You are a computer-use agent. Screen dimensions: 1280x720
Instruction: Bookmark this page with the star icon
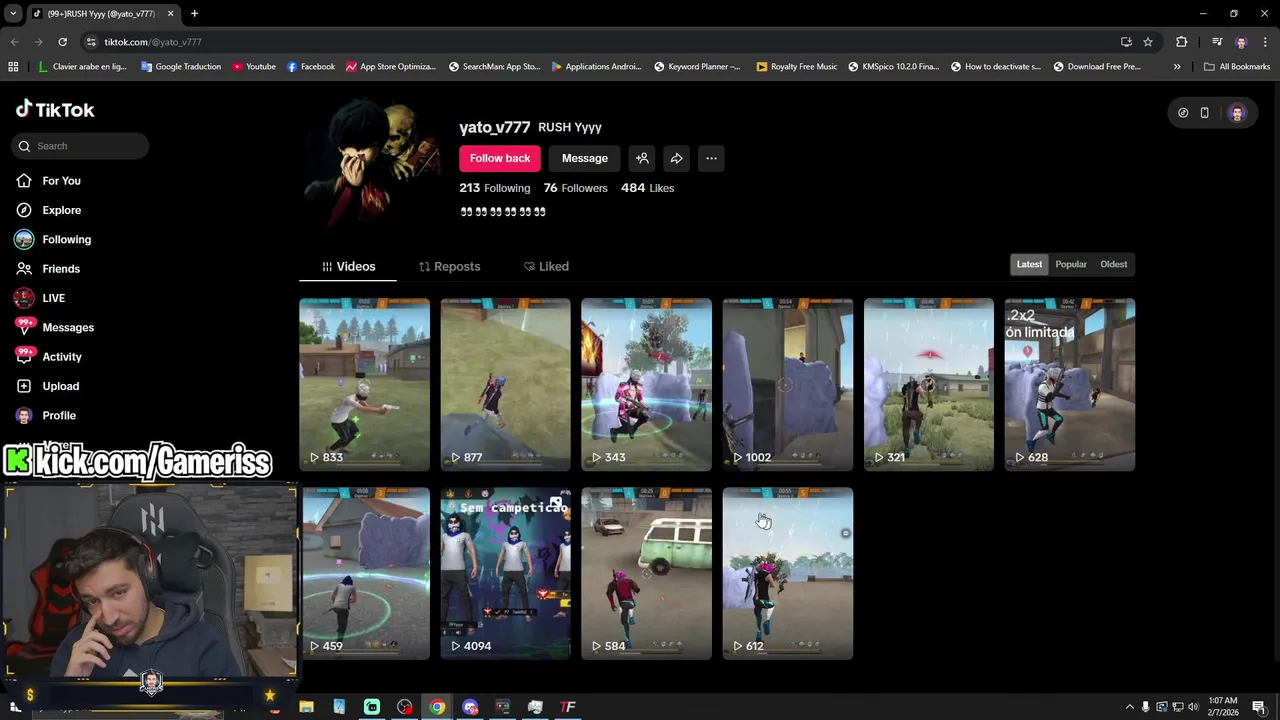tap(1148, 42)
